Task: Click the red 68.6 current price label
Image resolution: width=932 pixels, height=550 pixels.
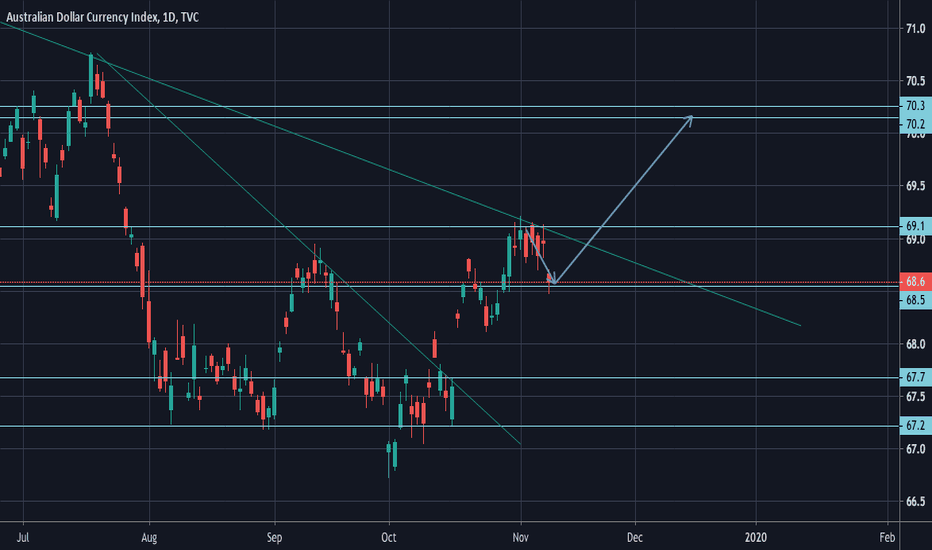Action: click(916, 281)
